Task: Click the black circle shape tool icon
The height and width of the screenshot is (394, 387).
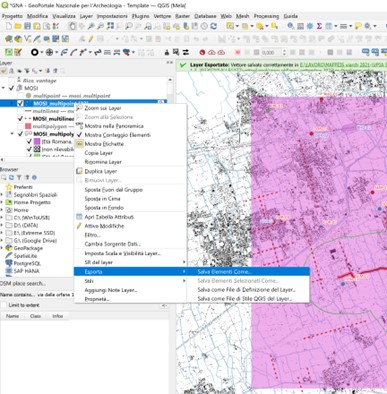Action: (35, 52)
